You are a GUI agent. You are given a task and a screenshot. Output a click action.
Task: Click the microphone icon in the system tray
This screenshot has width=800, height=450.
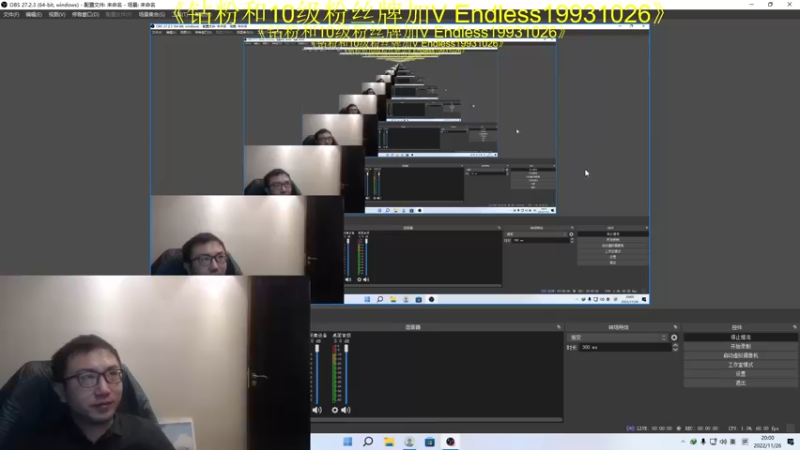(703, 441)
